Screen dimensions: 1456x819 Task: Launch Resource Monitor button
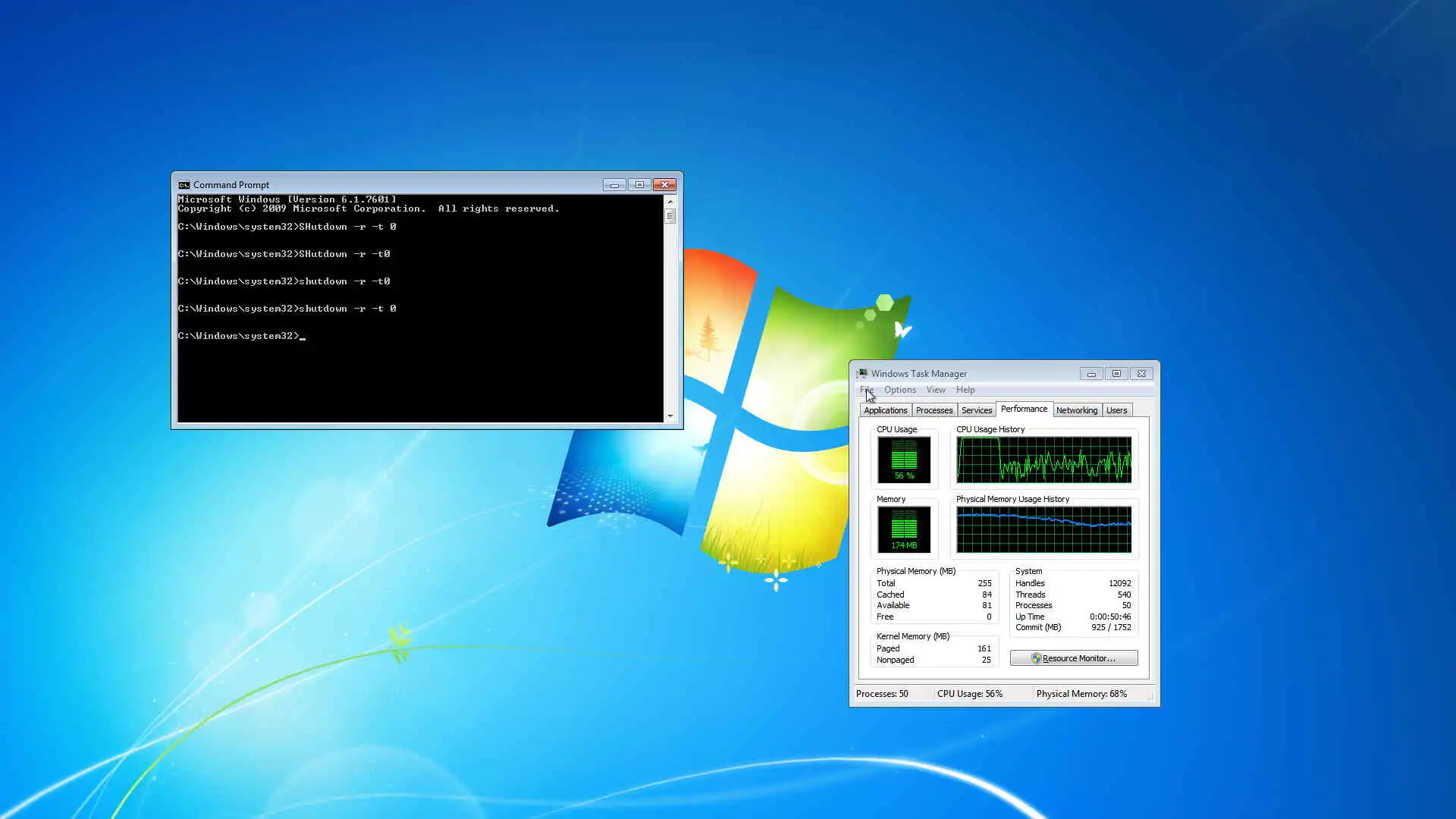pos(1073,658)
